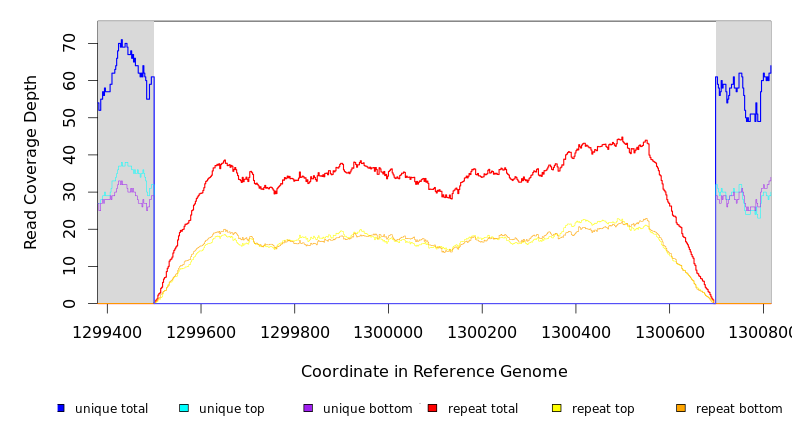Select the 'unique total' legend label

[x=111, y=409]
